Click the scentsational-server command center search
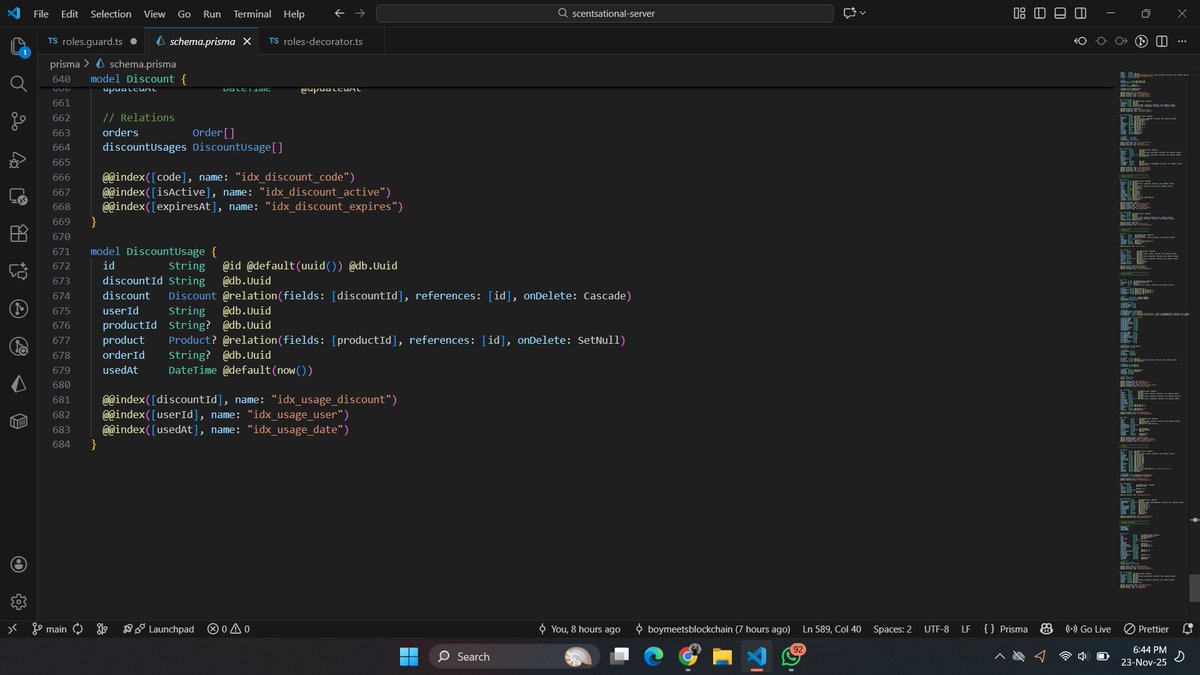 pos(604,13)
